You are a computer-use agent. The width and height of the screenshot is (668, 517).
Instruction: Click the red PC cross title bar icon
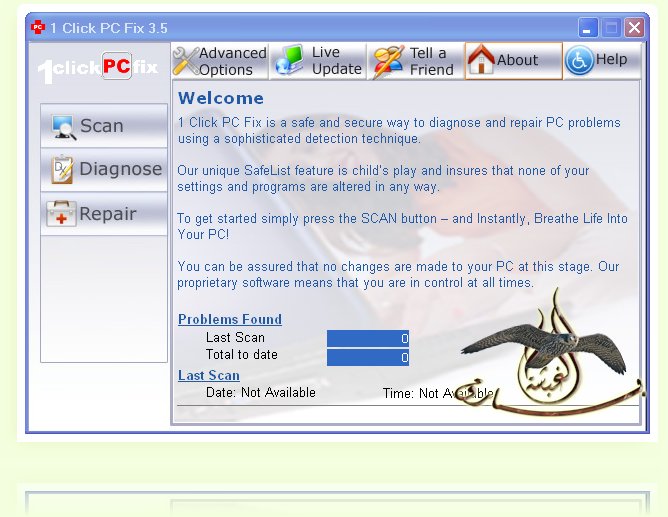[38, 27]
